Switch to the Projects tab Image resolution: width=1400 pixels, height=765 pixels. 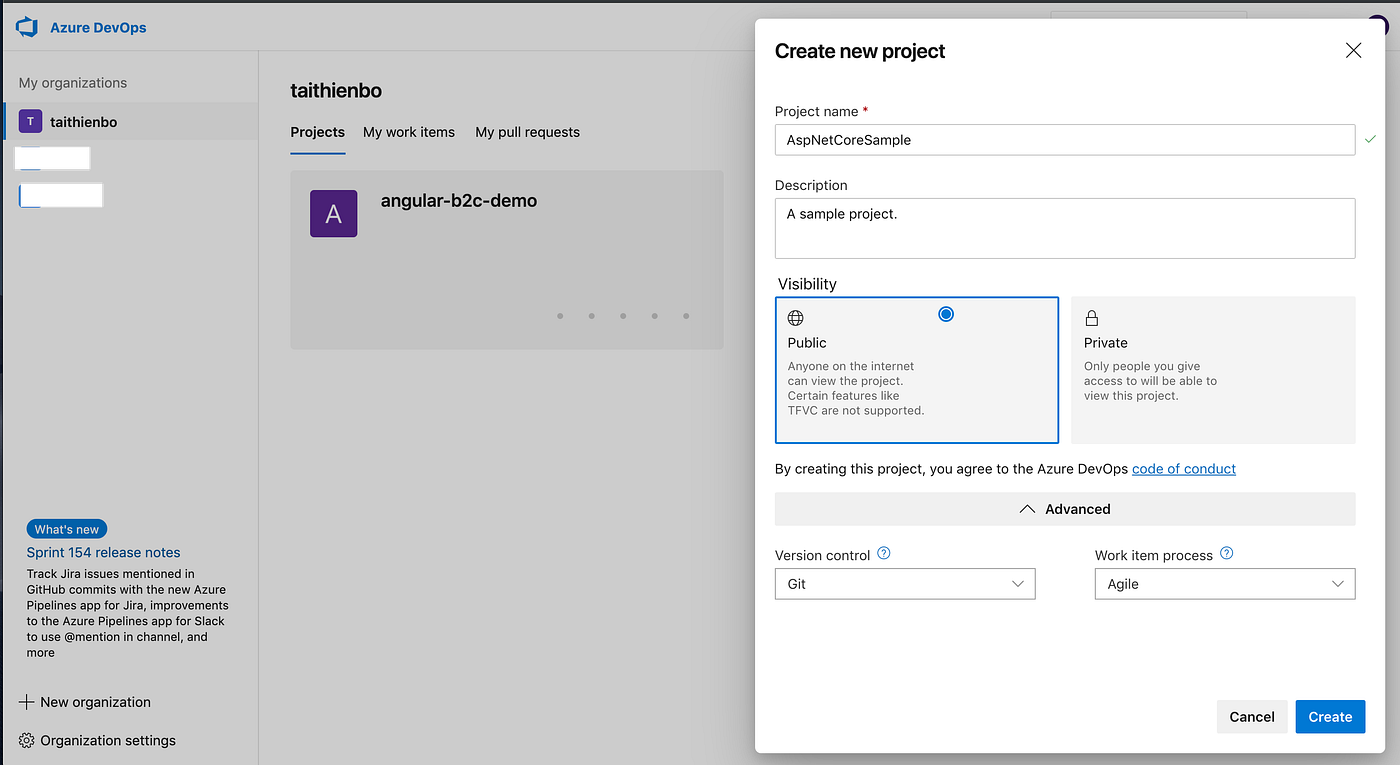[x=317, y=132]
